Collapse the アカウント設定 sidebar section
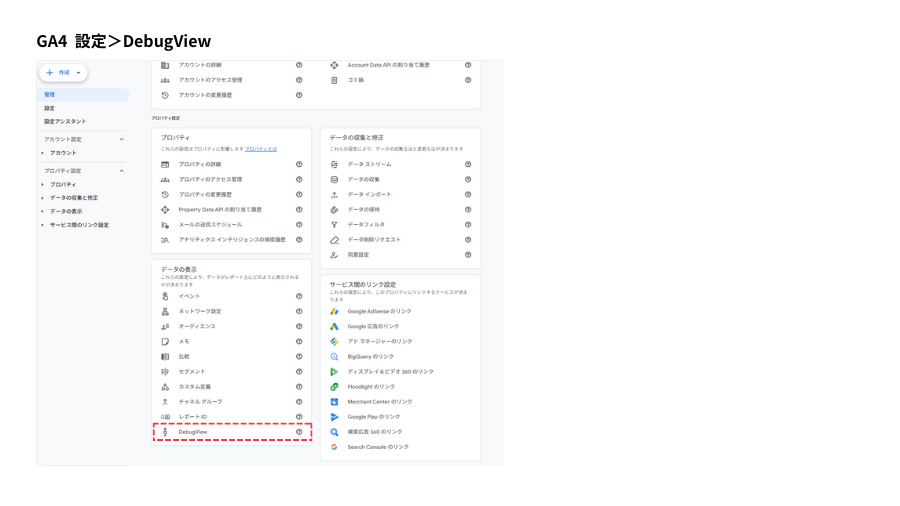The height and width of the screenshot is (506, 900). [121, 139]
